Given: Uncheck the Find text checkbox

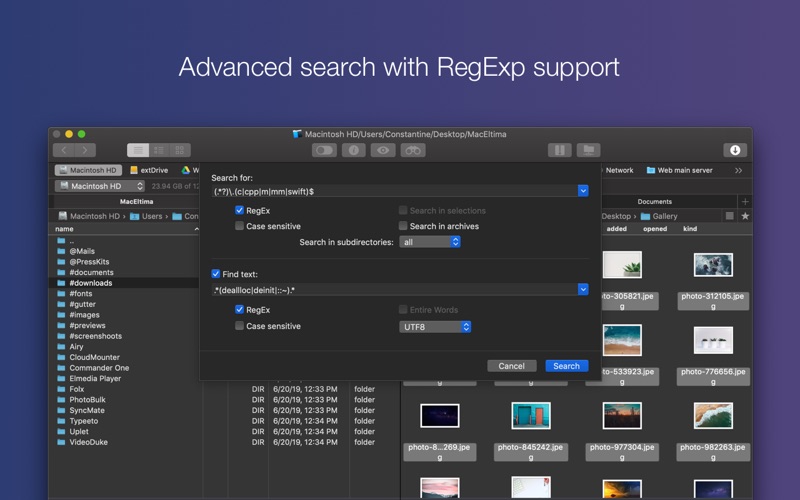Looking at the screenshot, I should pos(216,273).
